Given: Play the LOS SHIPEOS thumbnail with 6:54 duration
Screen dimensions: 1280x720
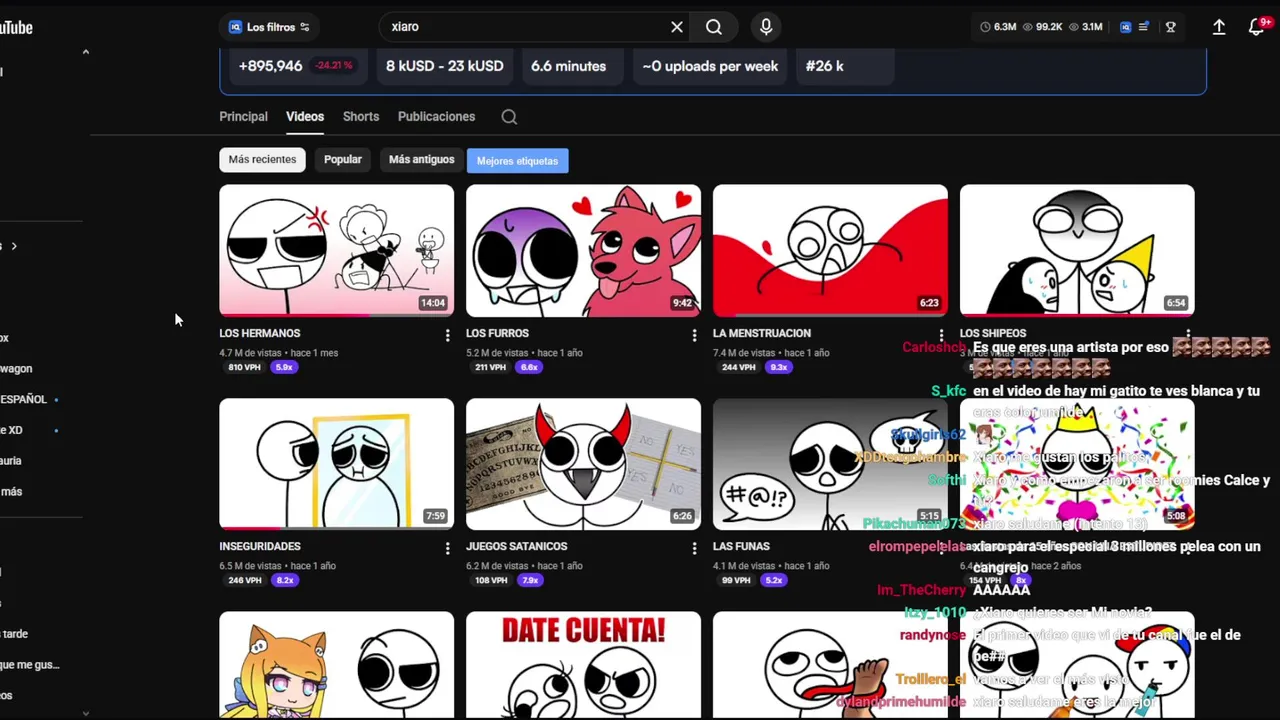Looking at the screenshot, I should pyautogui.click(x=1077, y=250).
